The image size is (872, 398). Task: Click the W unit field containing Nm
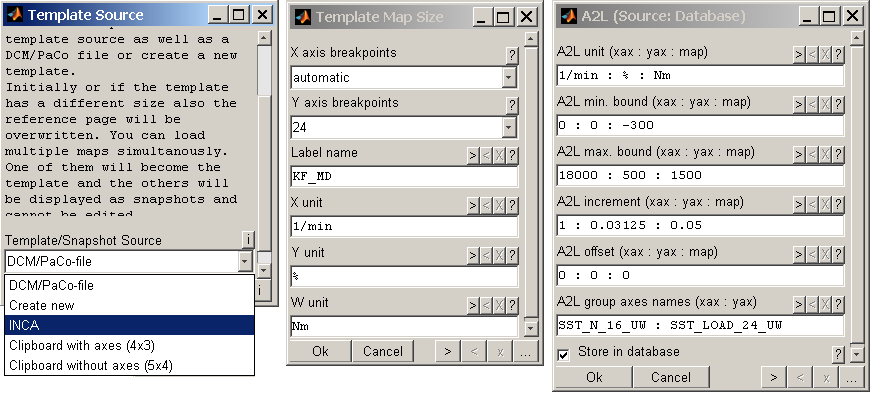(404, 326)
